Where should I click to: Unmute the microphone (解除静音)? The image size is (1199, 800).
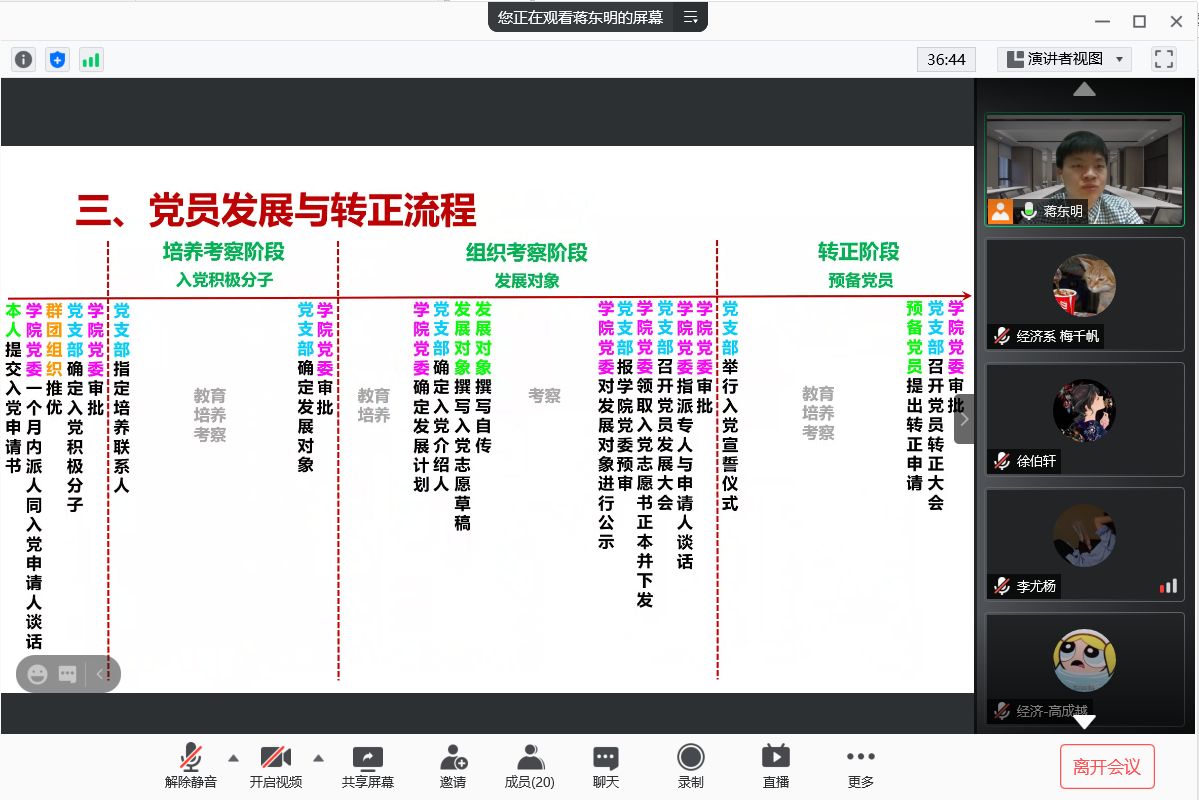pos(190,766)
